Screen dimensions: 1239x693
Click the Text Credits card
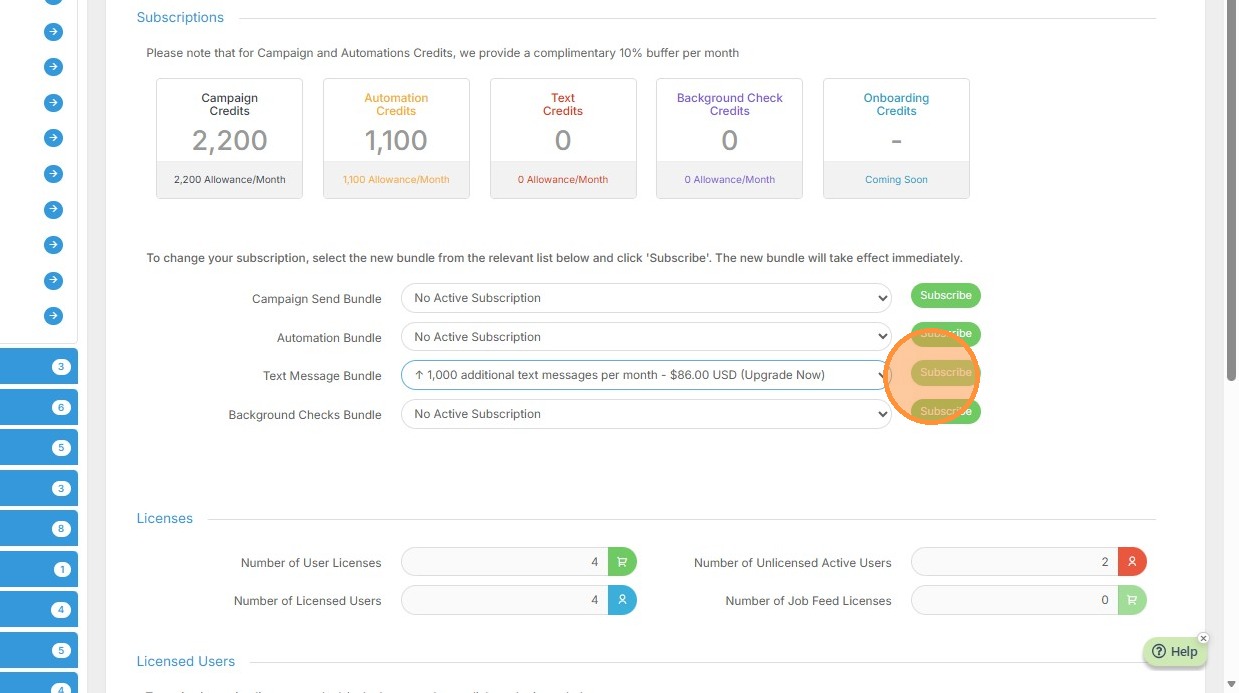point(563,138)
